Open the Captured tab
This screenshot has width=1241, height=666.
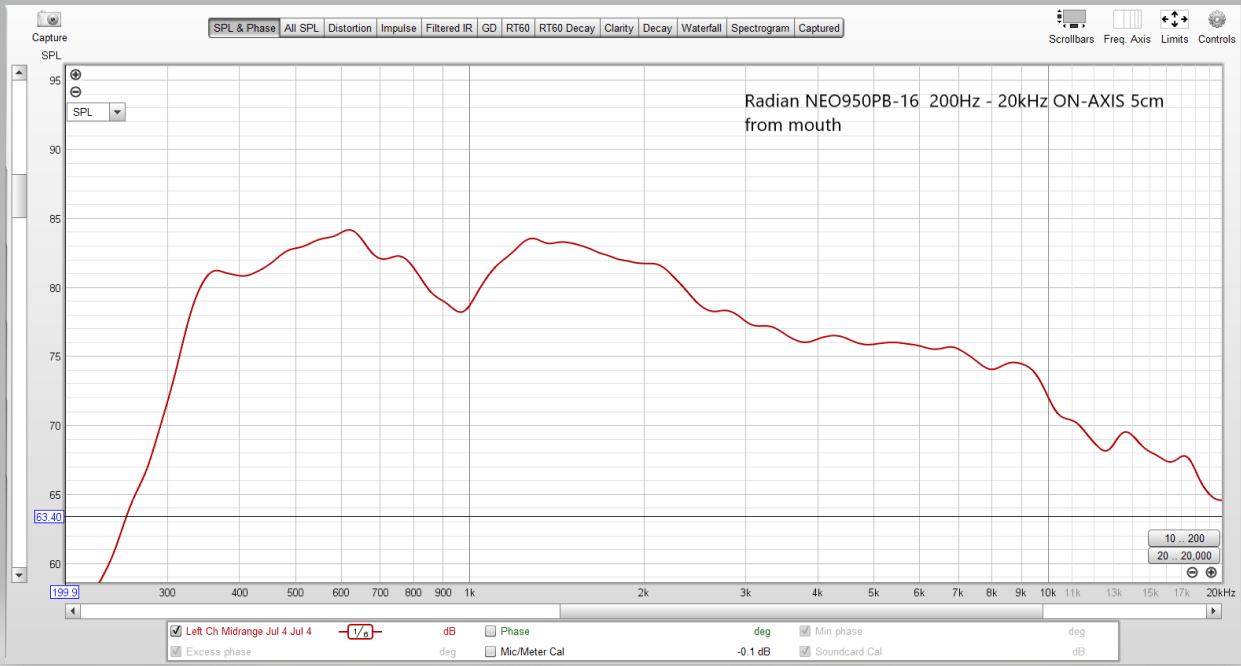(x=819, y=28)
